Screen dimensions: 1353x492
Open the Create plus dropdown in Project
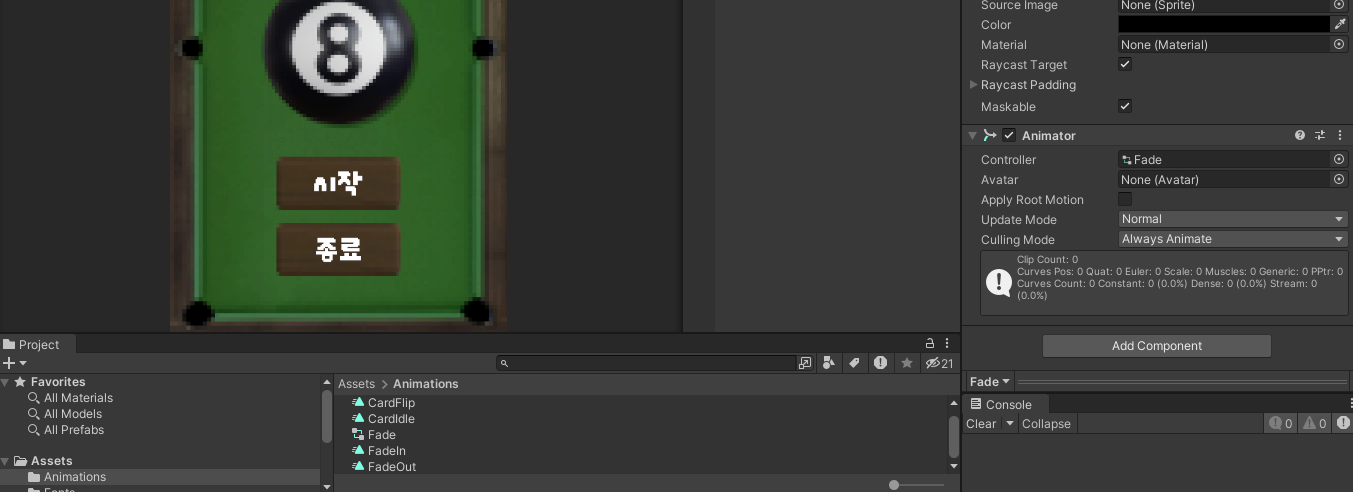pos(14,363)
